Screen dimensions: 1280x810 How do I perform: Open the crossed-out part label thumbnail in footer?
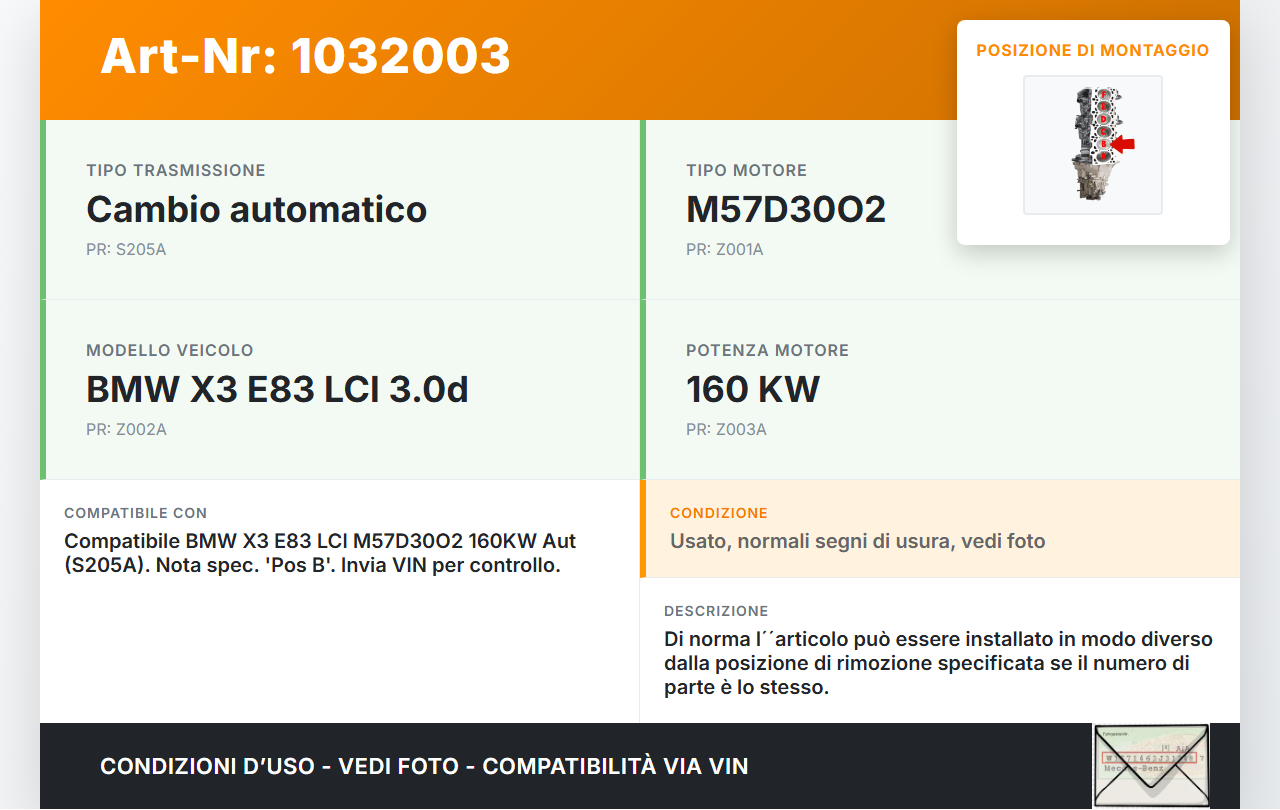pos(1151,765)
